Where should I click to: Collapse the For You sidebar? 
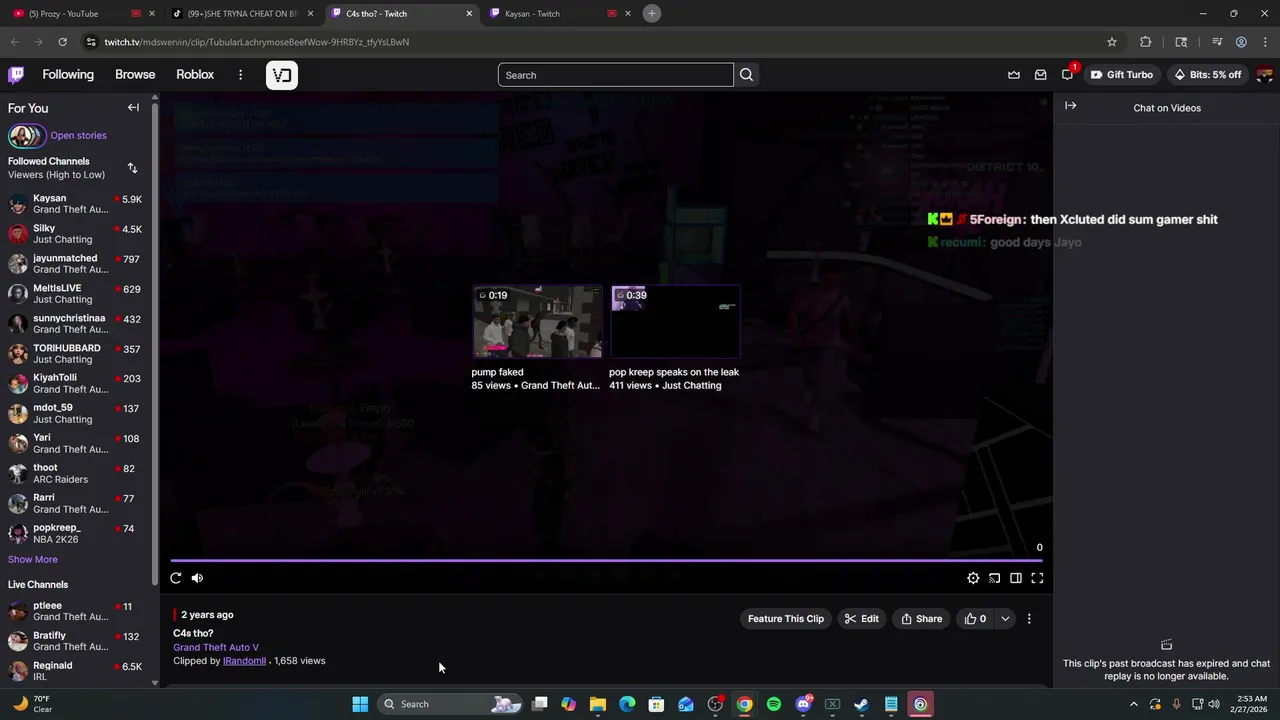133,108
